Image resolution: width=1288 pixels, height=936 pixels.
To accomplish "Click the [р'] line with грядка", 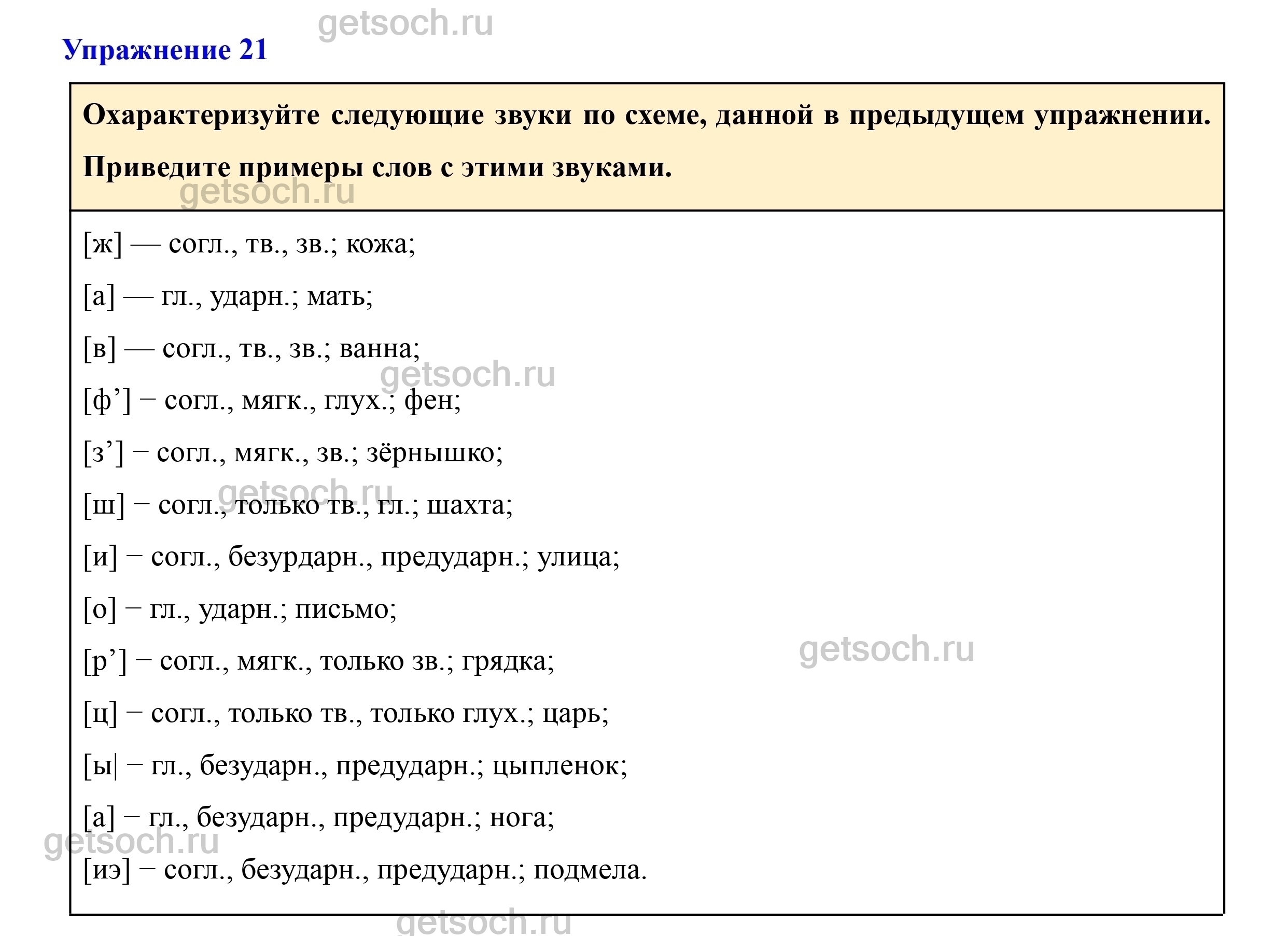I will pyautogui.click(x=318, y=662).
